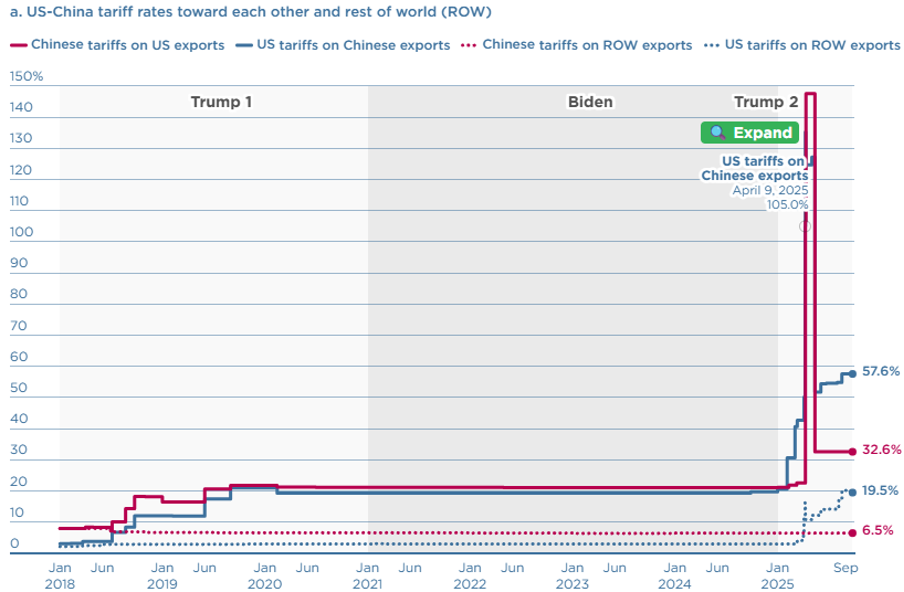
Task: Click the 150% label on y-axis
Action: click(26, 77)
